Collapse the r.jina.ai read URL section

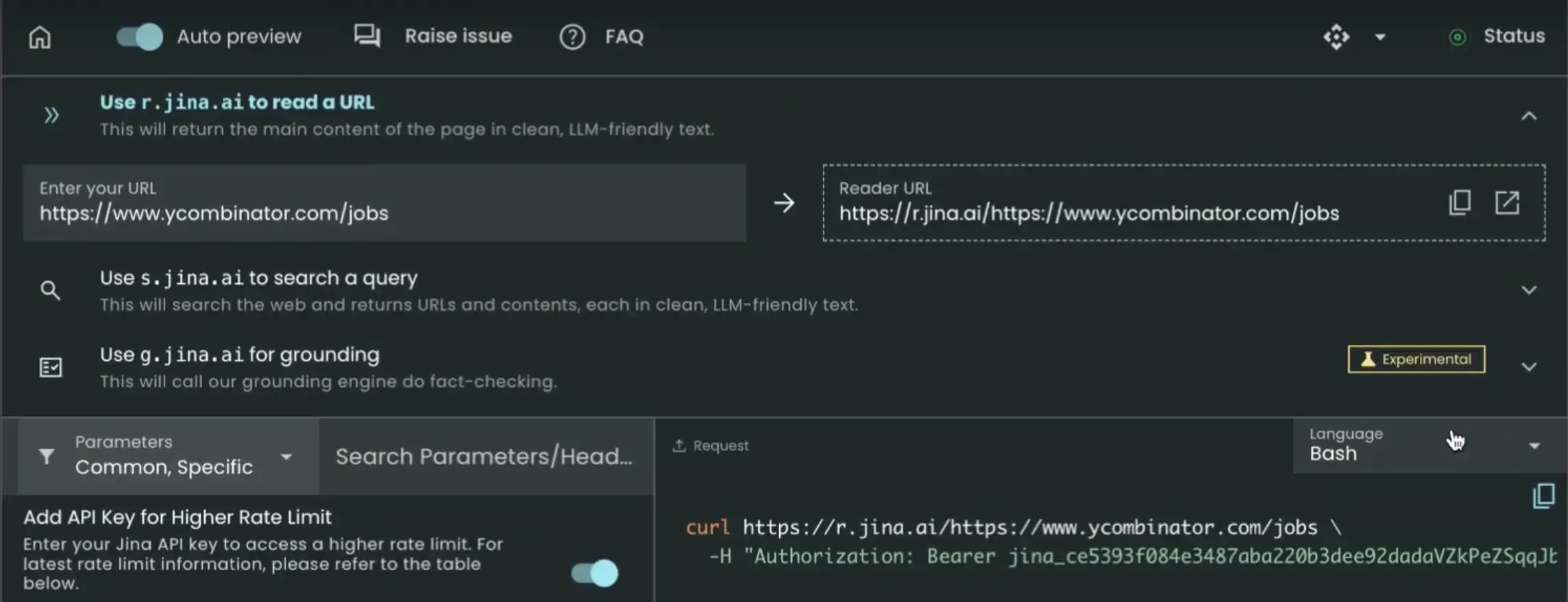[1529, 116]
